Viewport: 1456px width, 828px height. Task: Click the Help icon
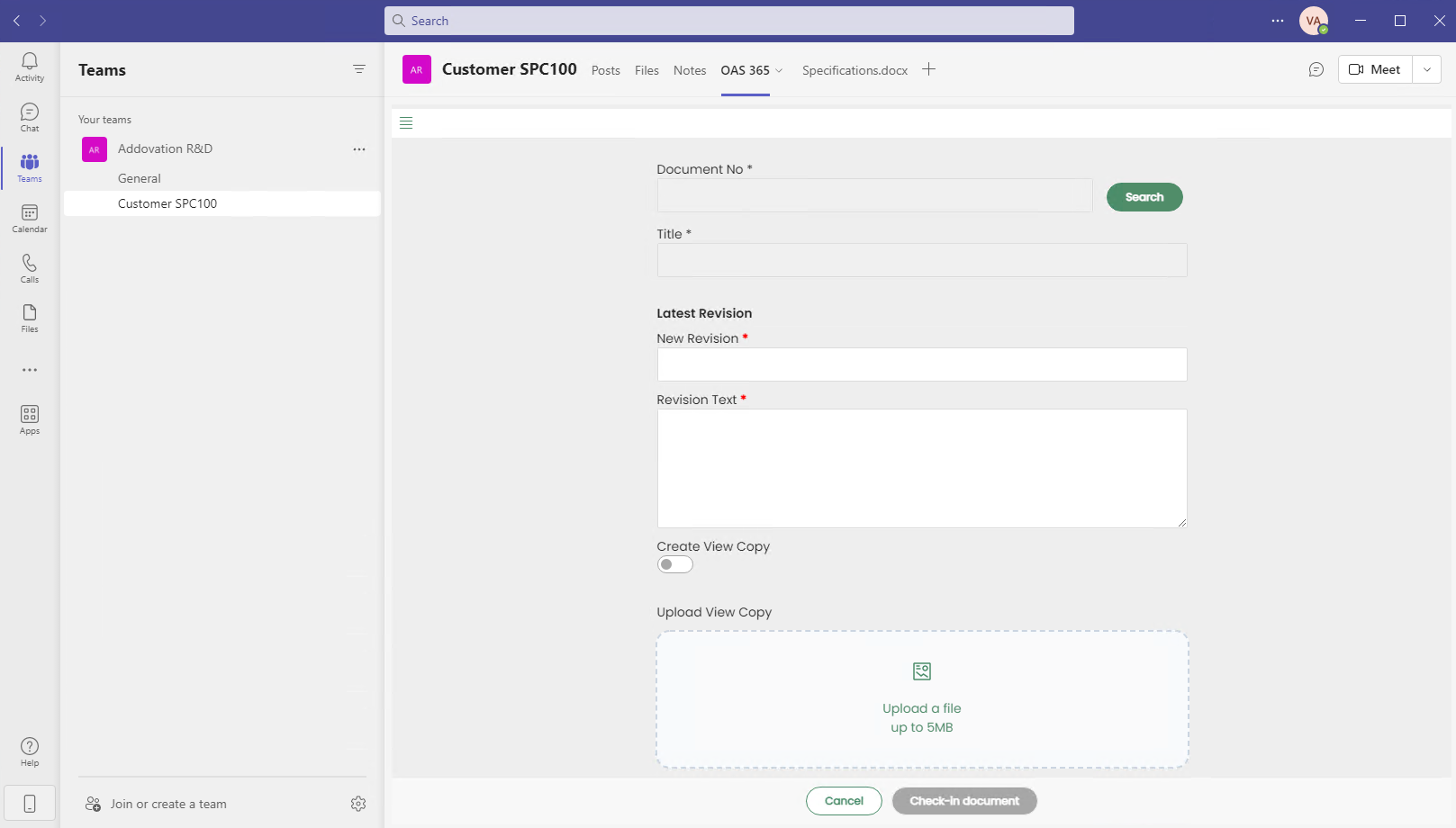(30, 751)
